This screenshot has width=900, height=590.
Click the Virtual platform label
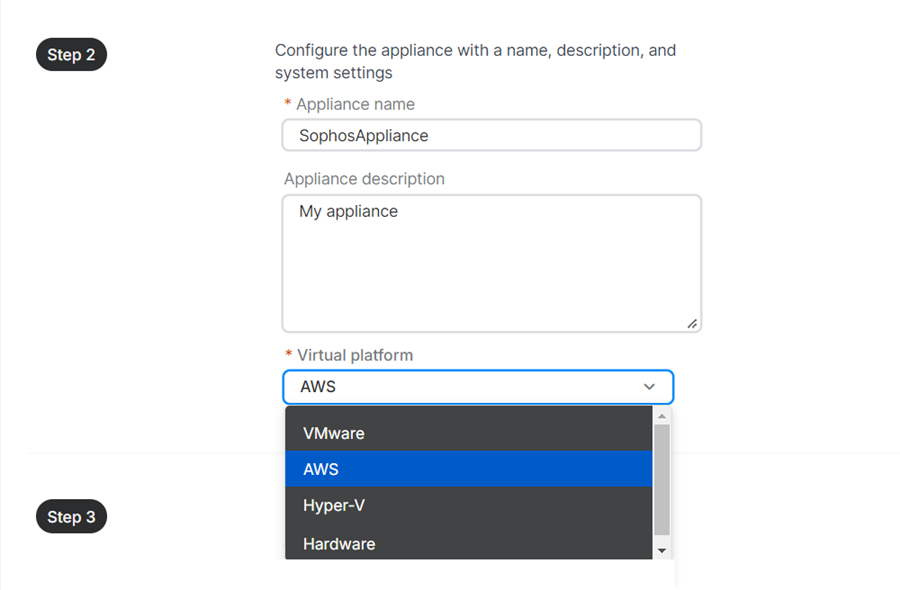pos(354,355)
